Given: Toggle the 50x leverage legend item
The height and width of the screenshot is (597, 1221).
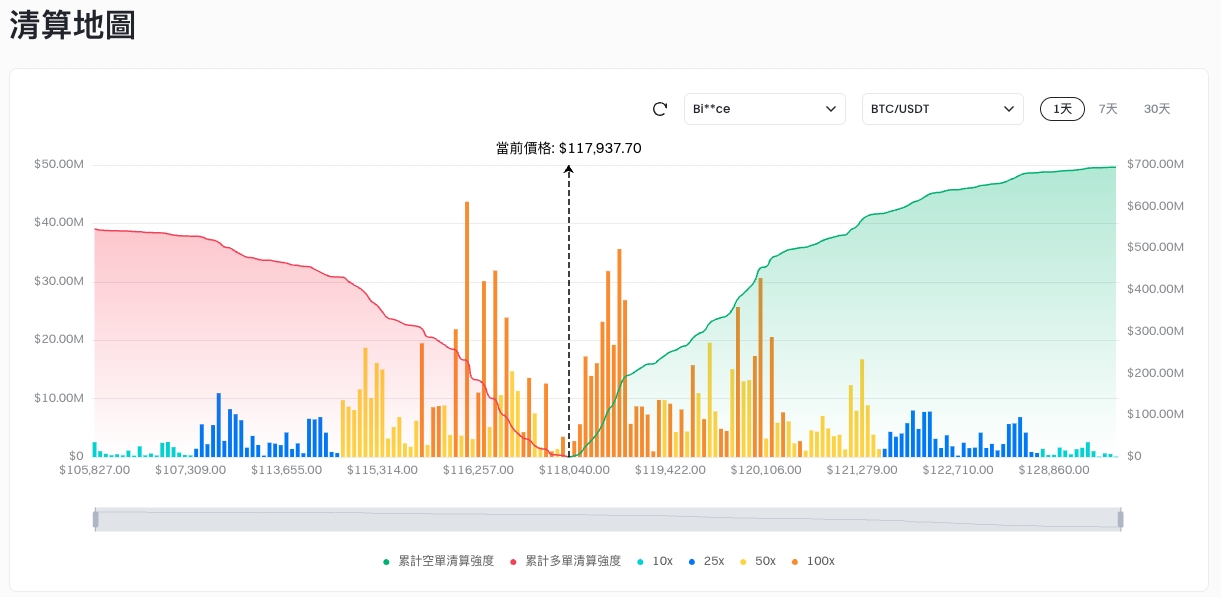Looking at the screenshot, I should coord(764,561).
